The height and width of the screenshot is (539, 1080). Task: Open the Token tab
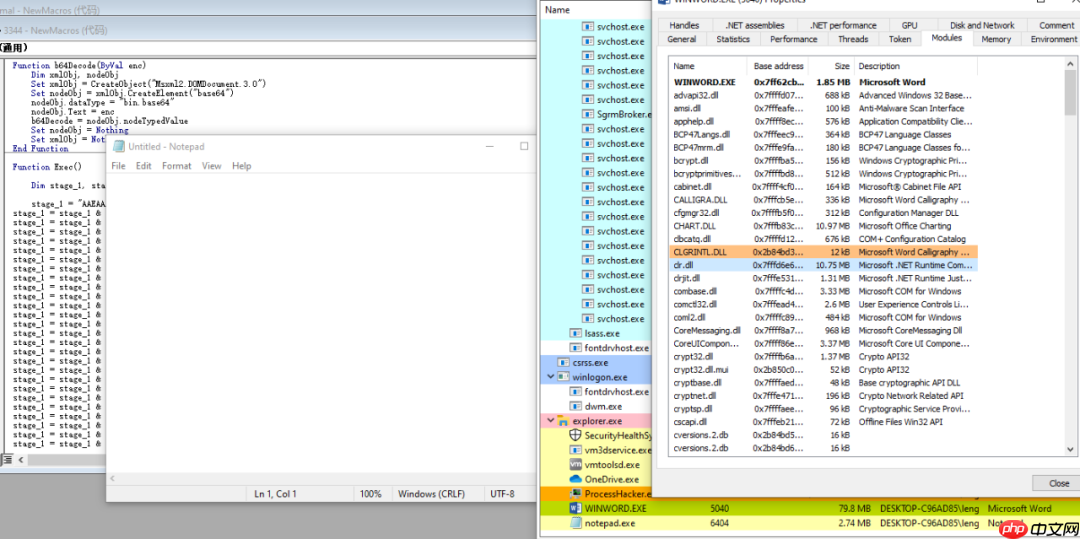click(x=900, y=39)
